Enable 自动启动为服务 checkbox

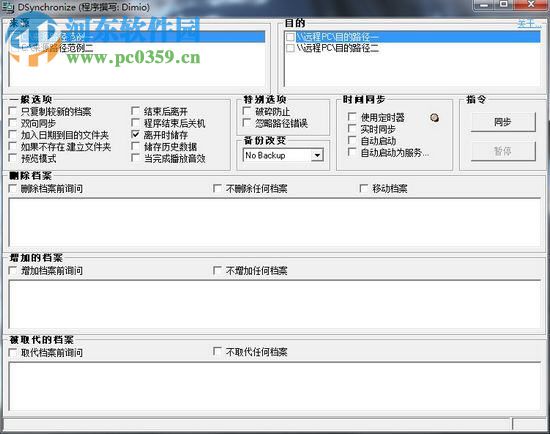click(352, 152)
